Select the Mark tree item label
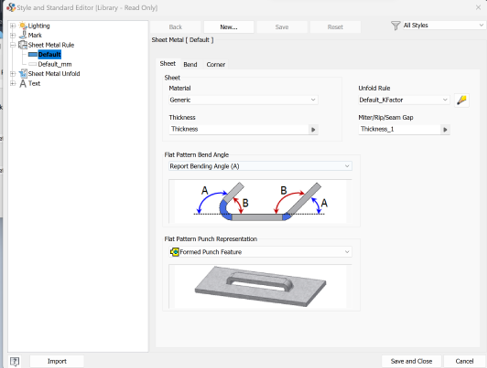This screenshot has height=368, width=487. click(x=35, y=35)
